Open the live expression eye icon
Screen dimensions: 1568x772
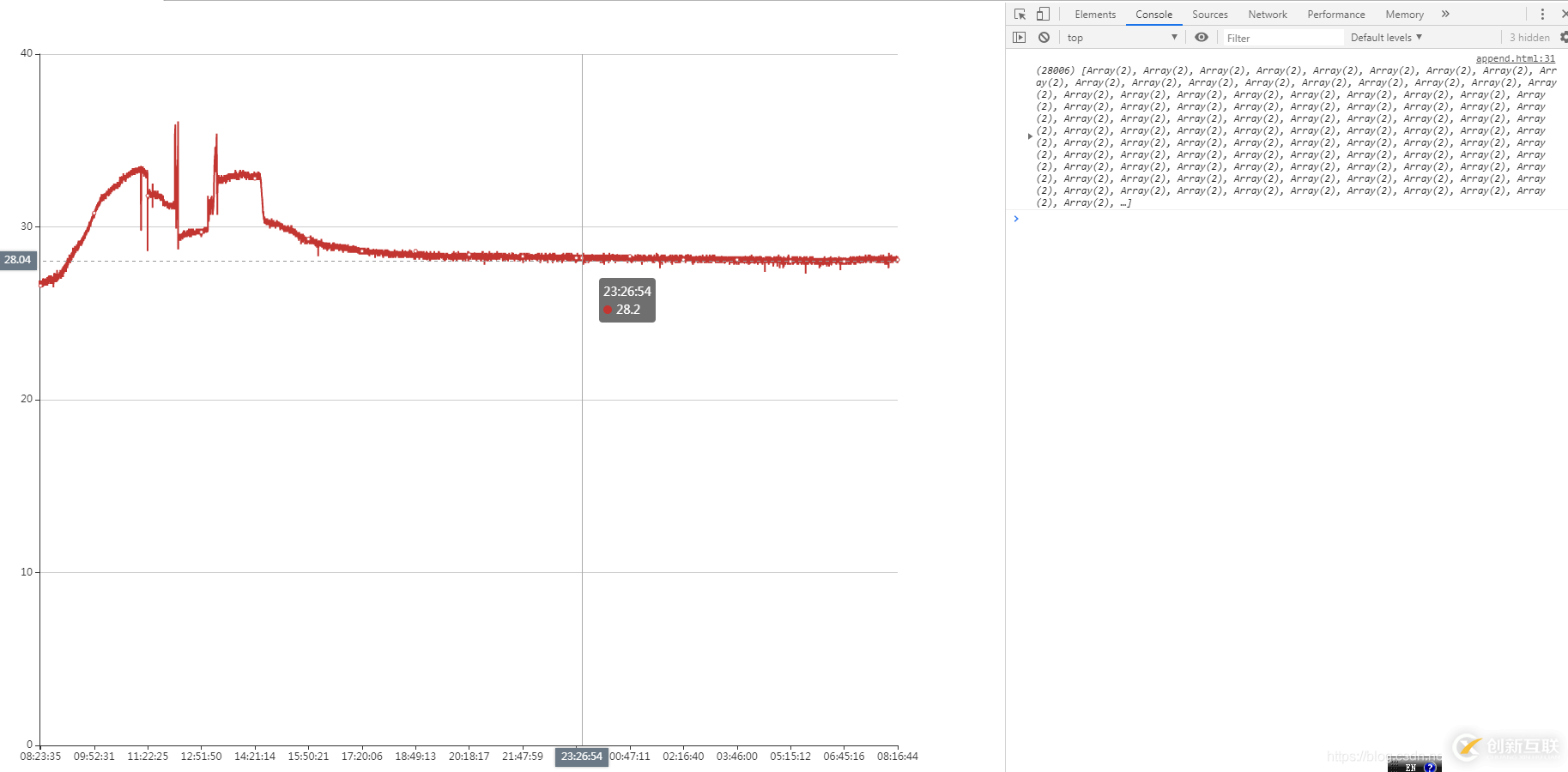(x=1202, y=37)
